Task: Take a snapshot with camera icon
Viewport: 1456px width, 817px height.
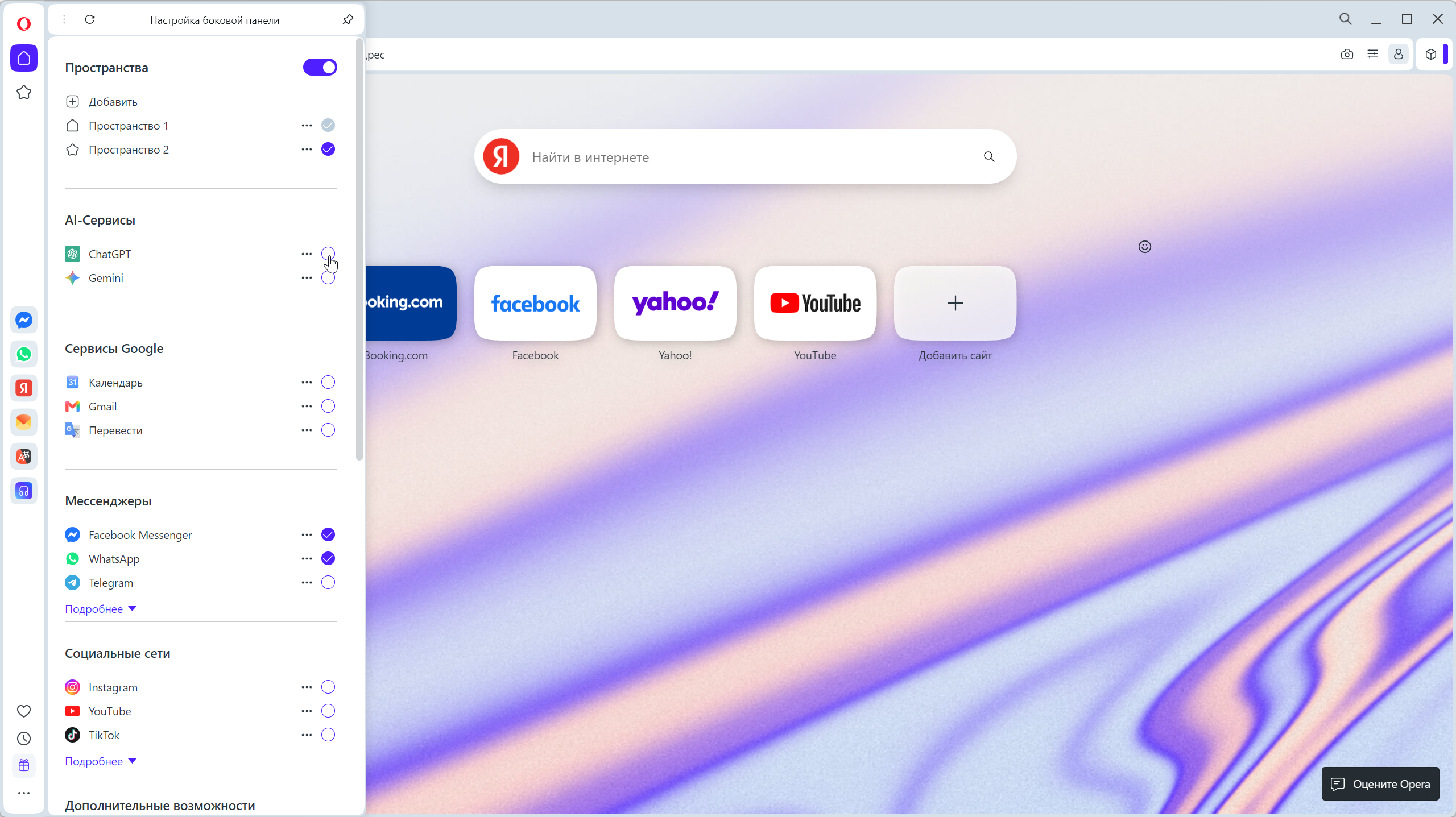Action: click(1347, 55)
